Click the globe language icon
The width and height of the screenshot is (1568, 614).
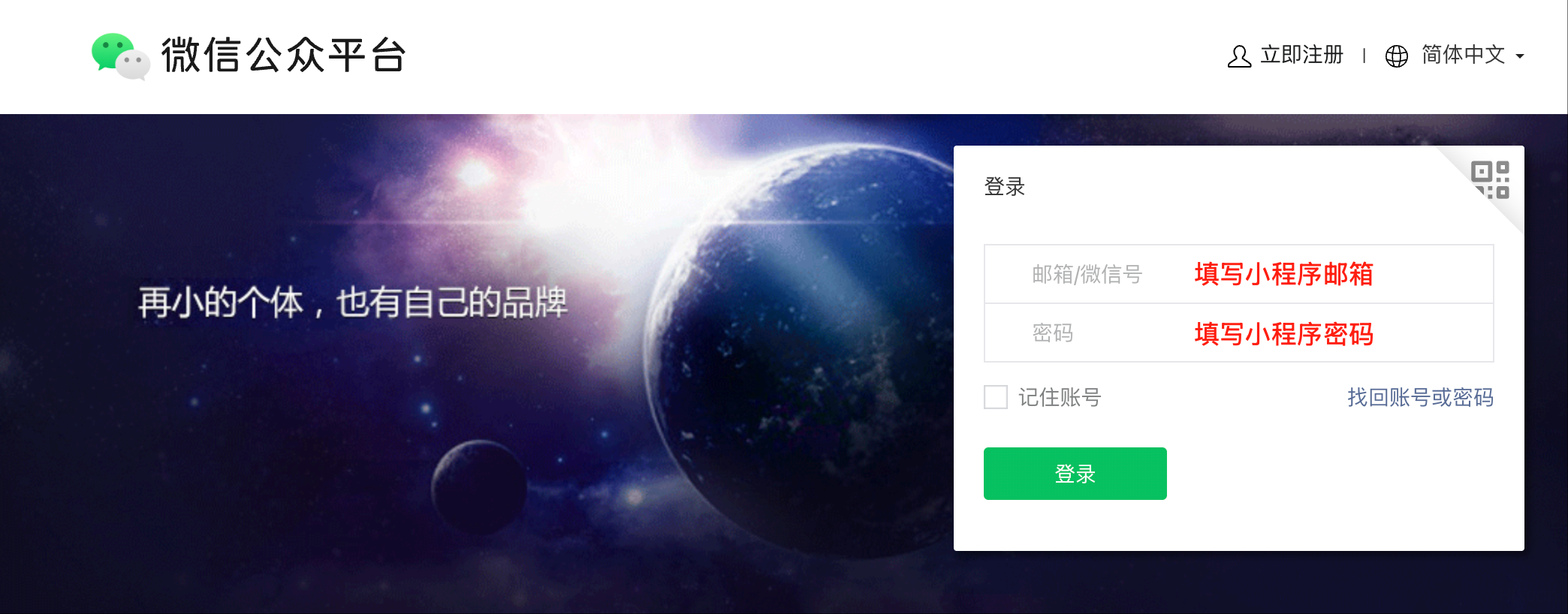pyautogui.click(x=1397, y=56)
